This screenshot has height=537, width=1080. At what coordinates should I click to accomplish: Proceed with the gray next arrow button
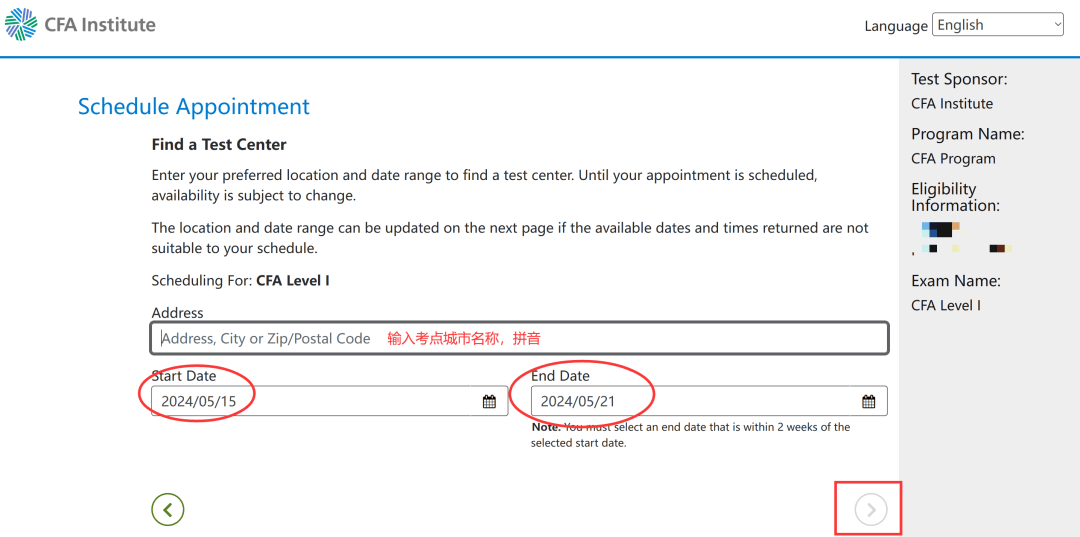pyautogui.click(x=870, y=510)
